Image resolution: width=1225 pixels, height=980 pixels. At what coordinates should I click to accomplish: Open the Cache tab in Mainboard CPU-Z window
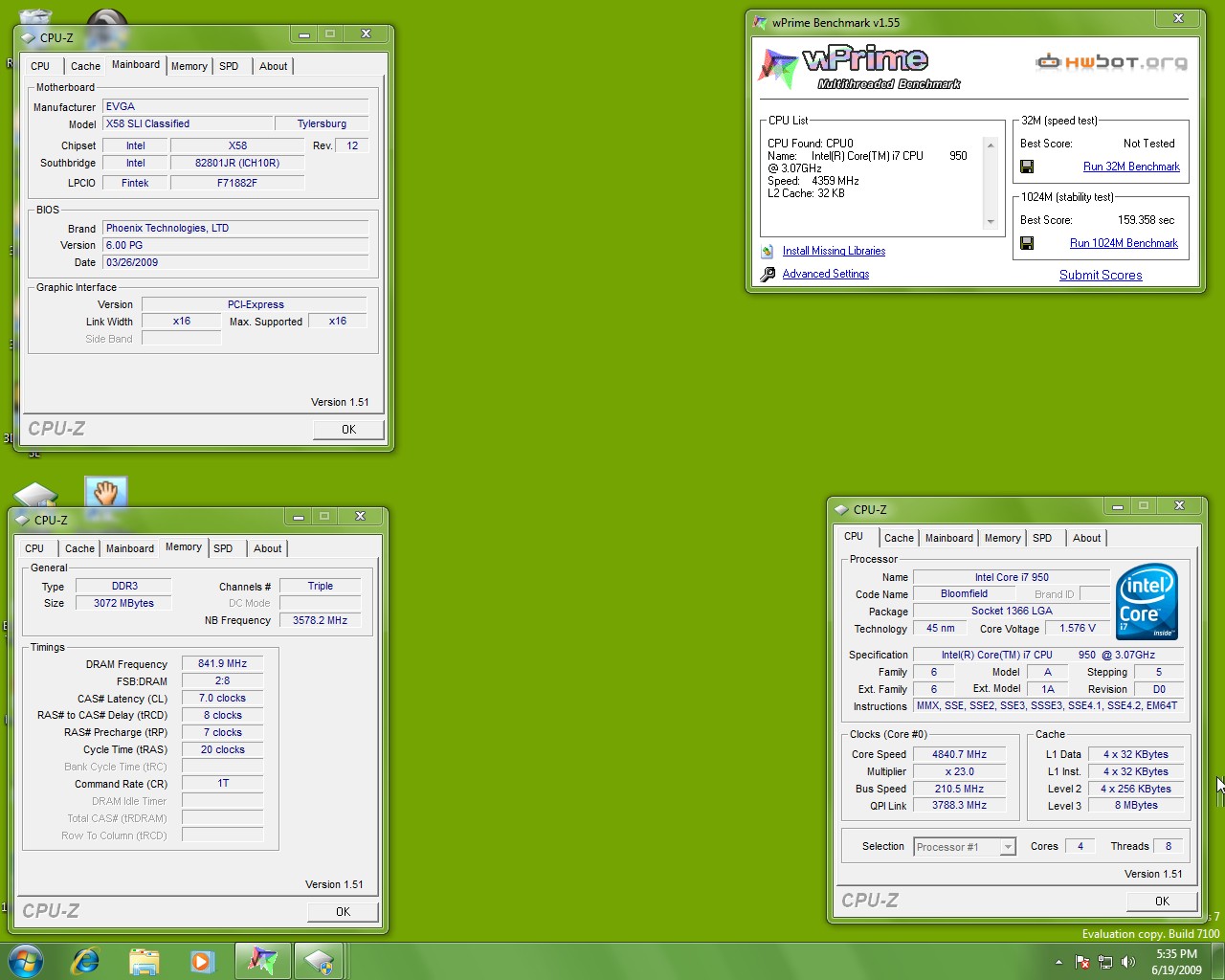point(85,66)
